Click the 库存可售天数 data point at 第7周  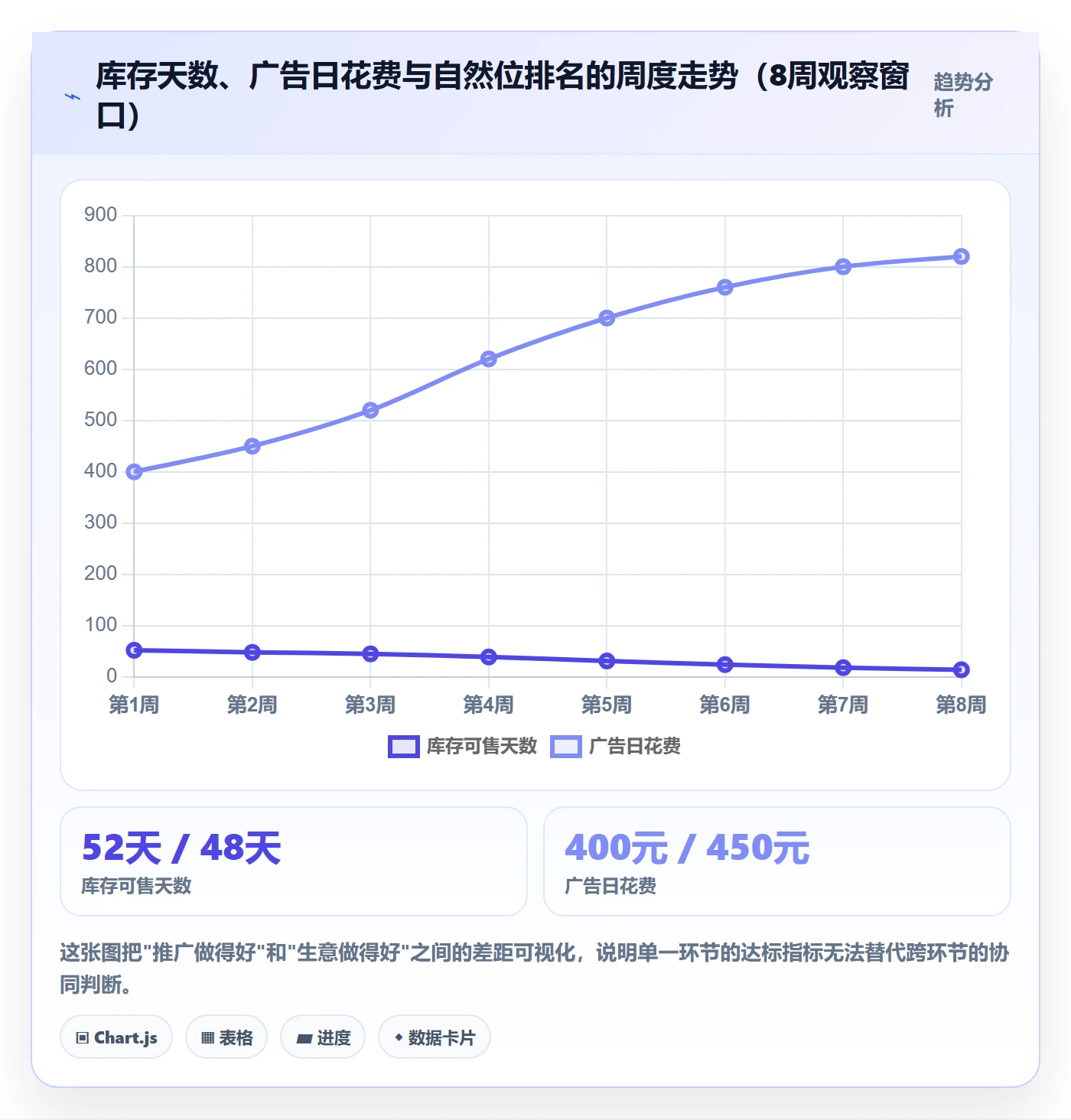[843, 668]
